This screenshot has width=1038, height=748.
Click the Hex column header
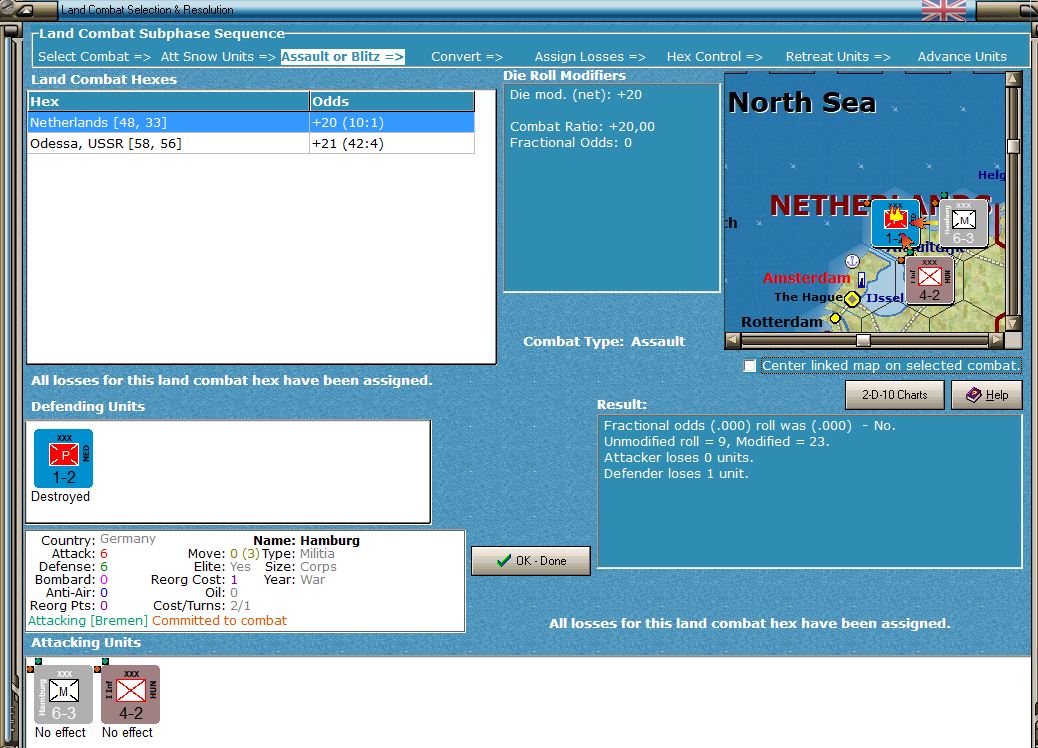(169, 101)
